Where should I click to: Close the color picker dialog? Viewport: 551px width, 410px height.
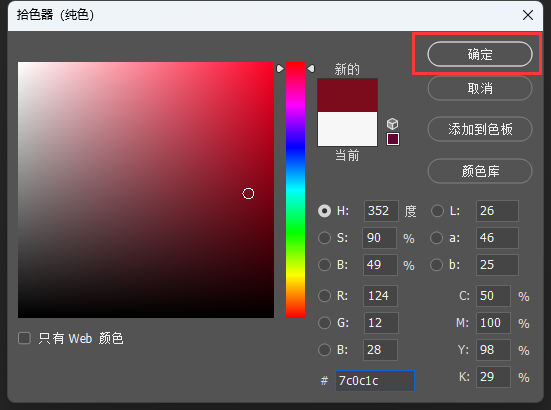coord(528,15)
